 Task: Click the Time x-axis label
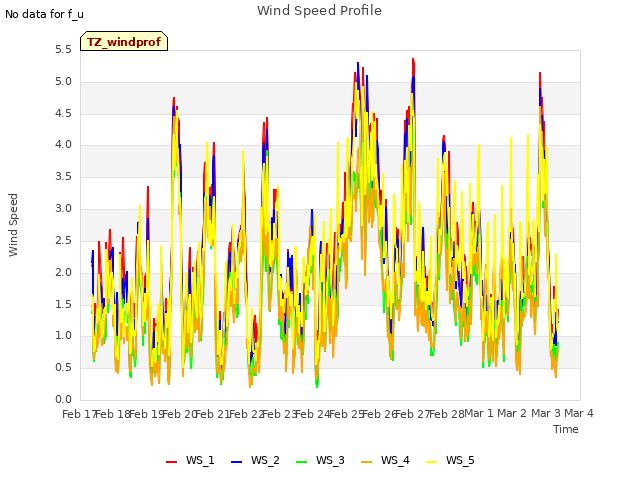(x=565, y=429)
